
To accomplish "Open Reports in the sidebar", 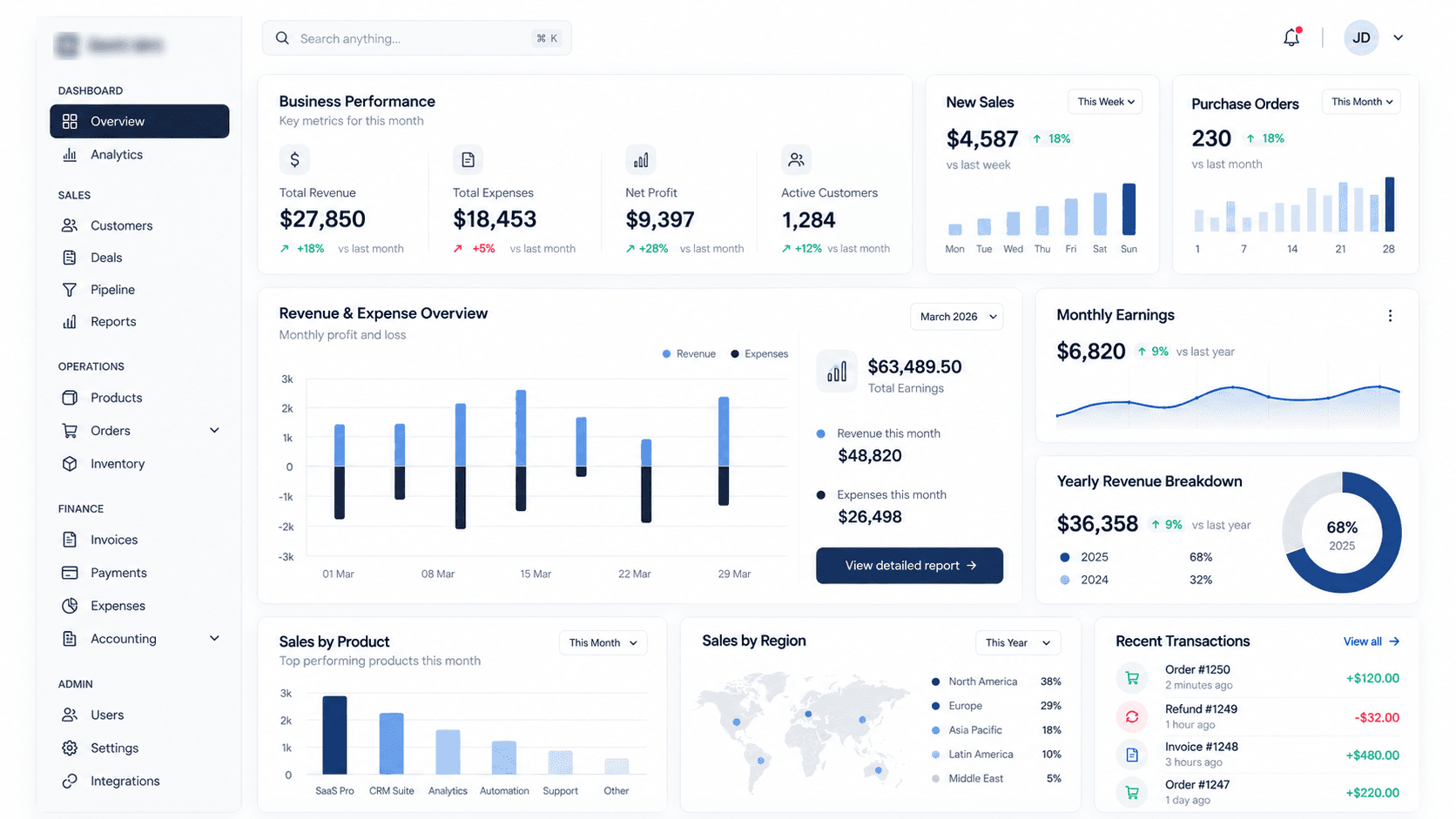I will click(x=139, y=322).
